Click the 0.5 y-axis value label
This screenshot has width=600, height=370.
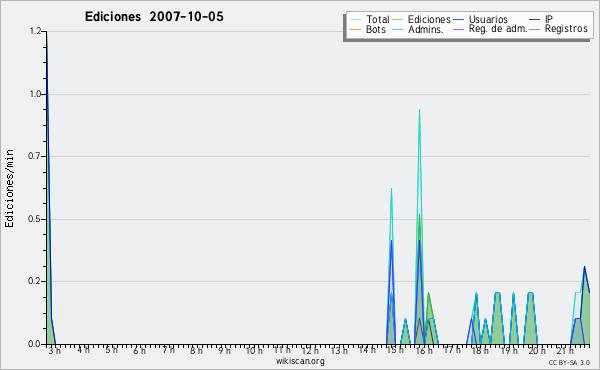34,219
